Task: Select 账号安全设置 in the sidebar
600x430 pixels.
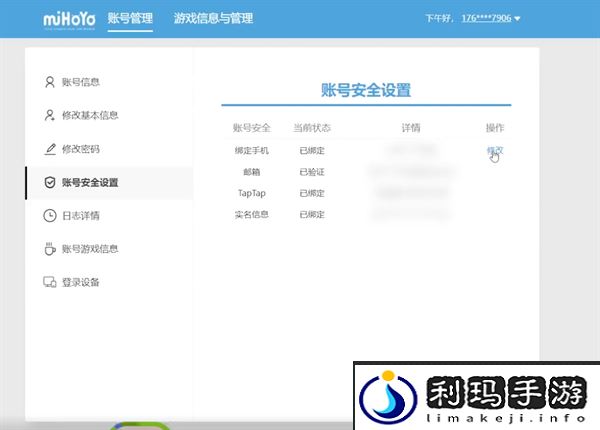Action: pos(109,182)
